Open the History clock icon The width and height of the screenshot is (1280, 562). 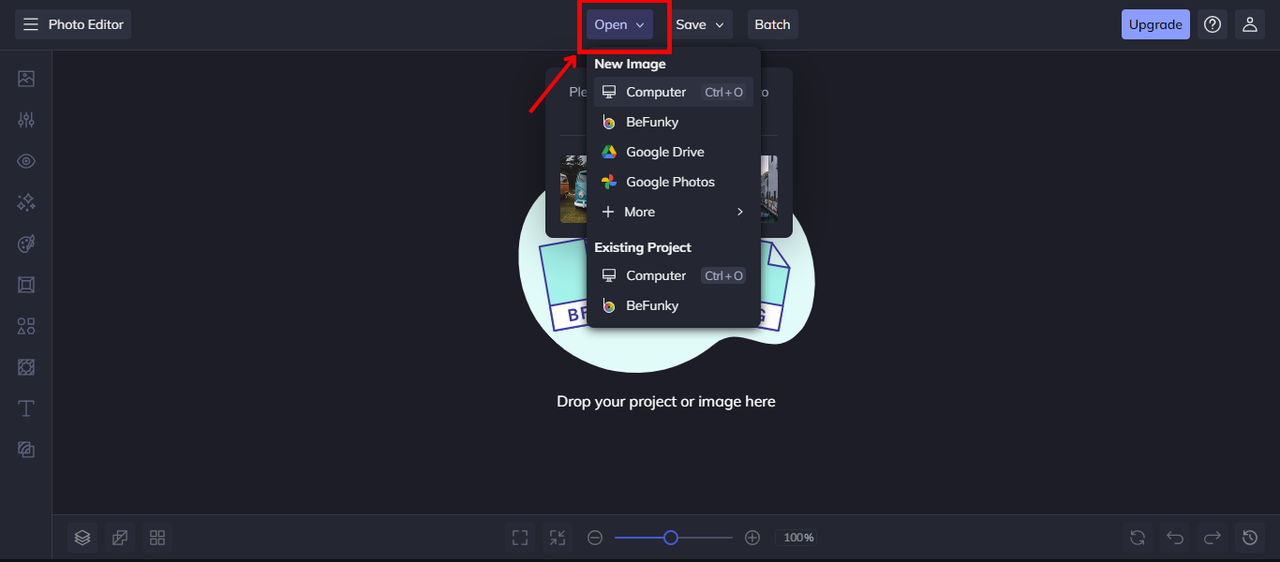click(x=1250, y=538)
